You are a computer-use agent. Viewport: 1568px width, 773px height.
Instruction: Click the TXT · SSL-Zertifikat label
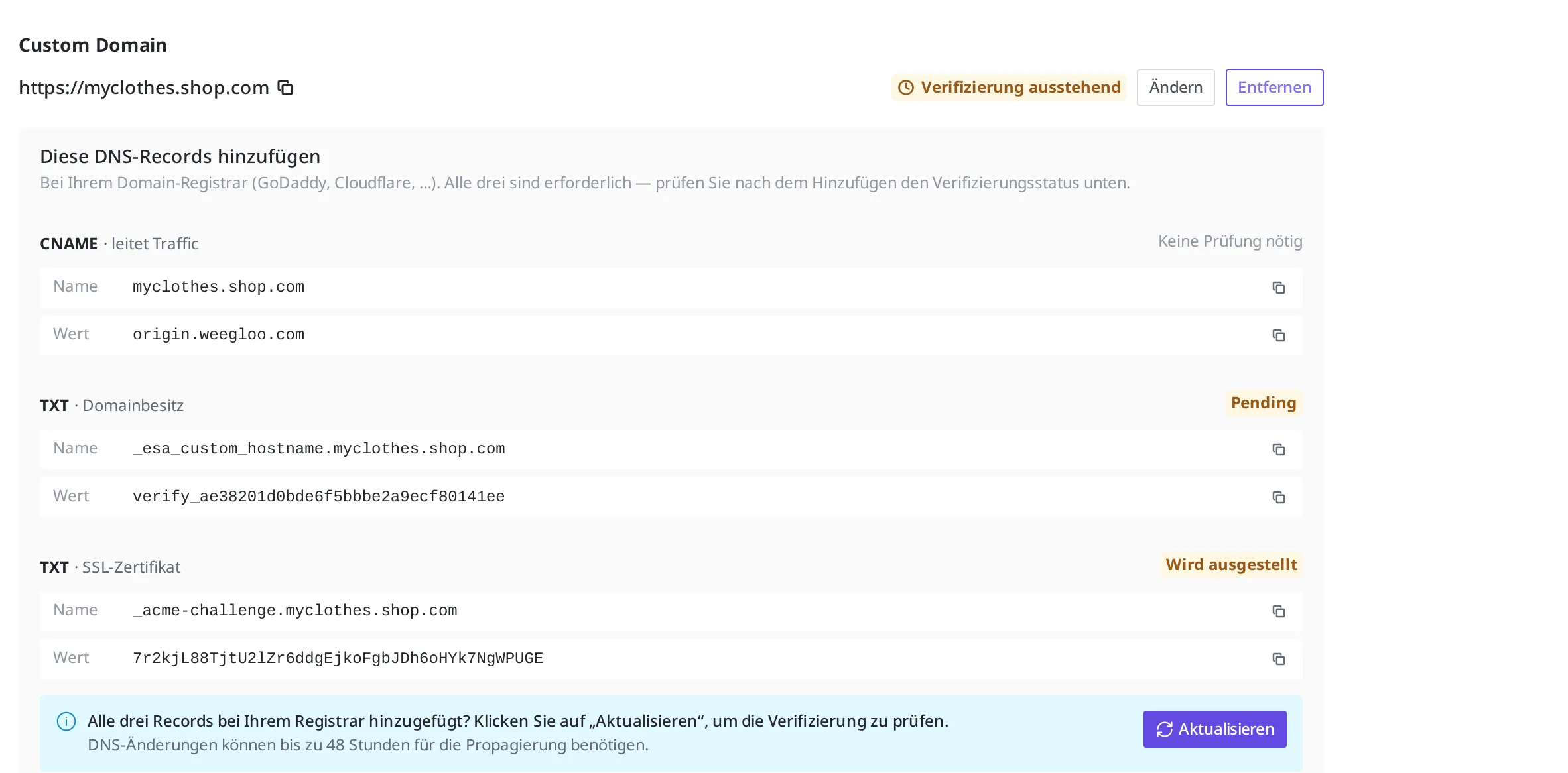[x=110, y=567]
